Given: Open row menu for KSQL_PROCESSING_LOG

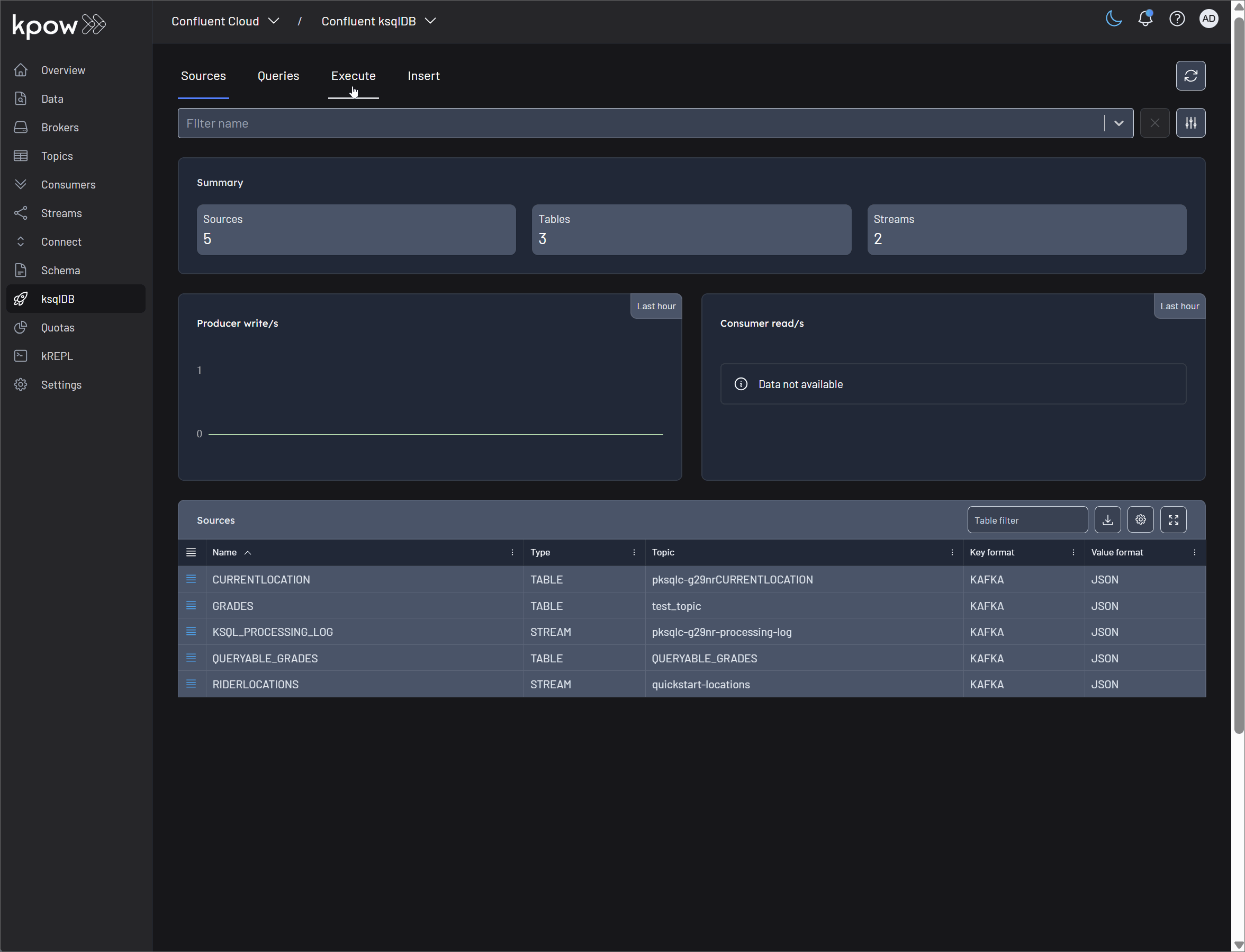Looking at the screenshot, I should coord(192,632).
